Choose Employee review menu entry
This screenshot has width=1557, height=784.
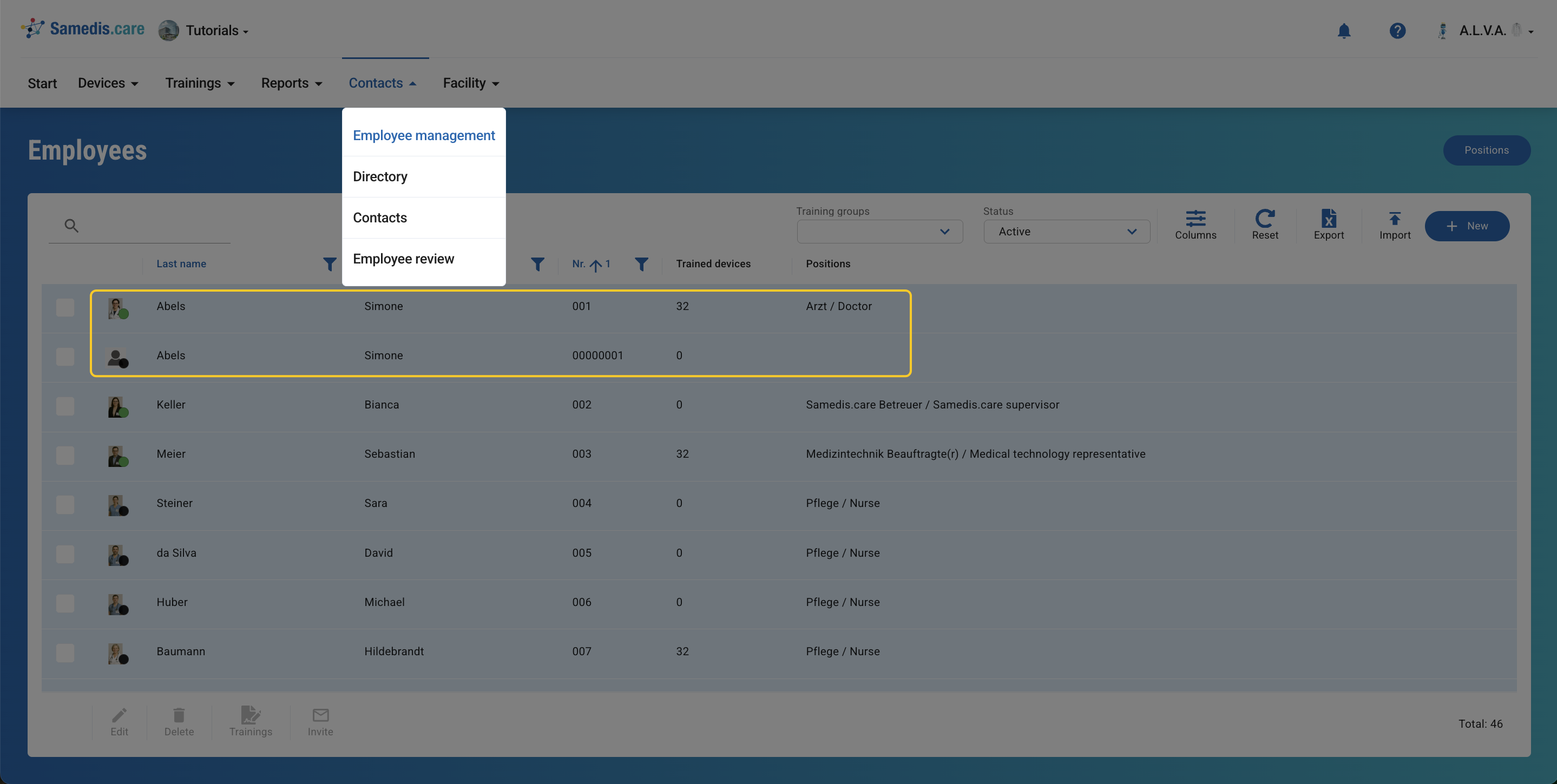coord(403,259)
